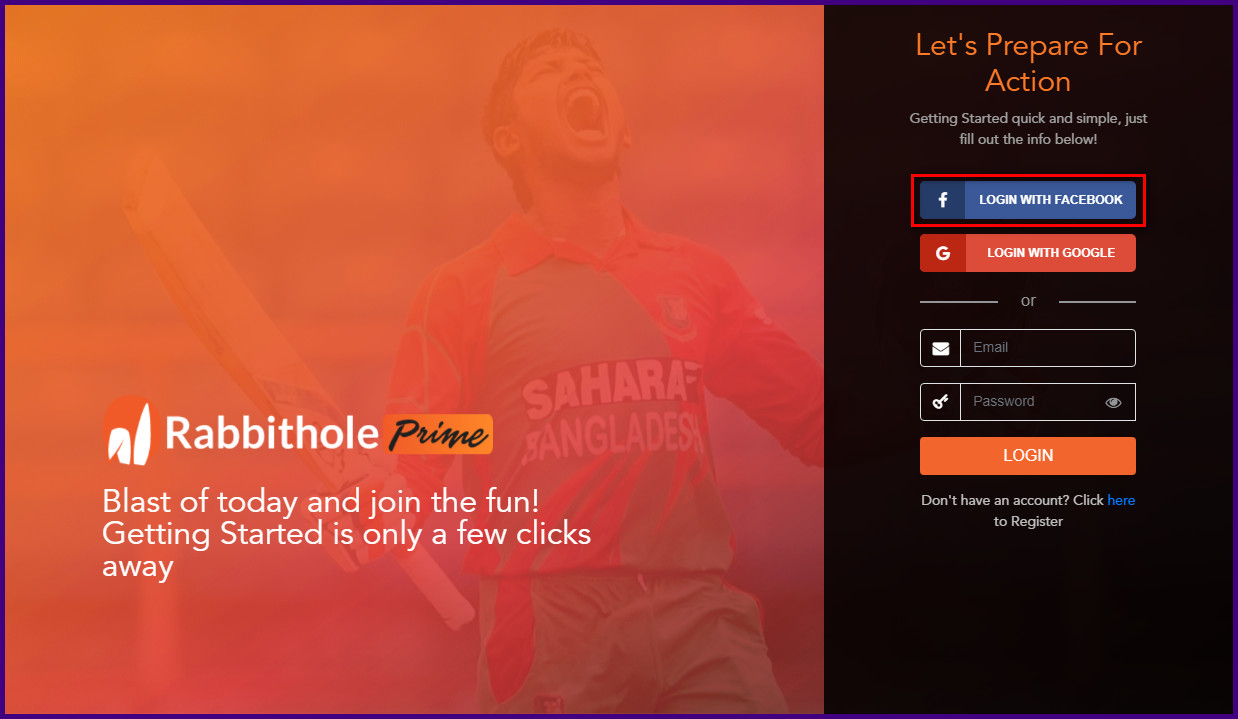
Task: Focus the Password input field
Action: [1030, 402]
